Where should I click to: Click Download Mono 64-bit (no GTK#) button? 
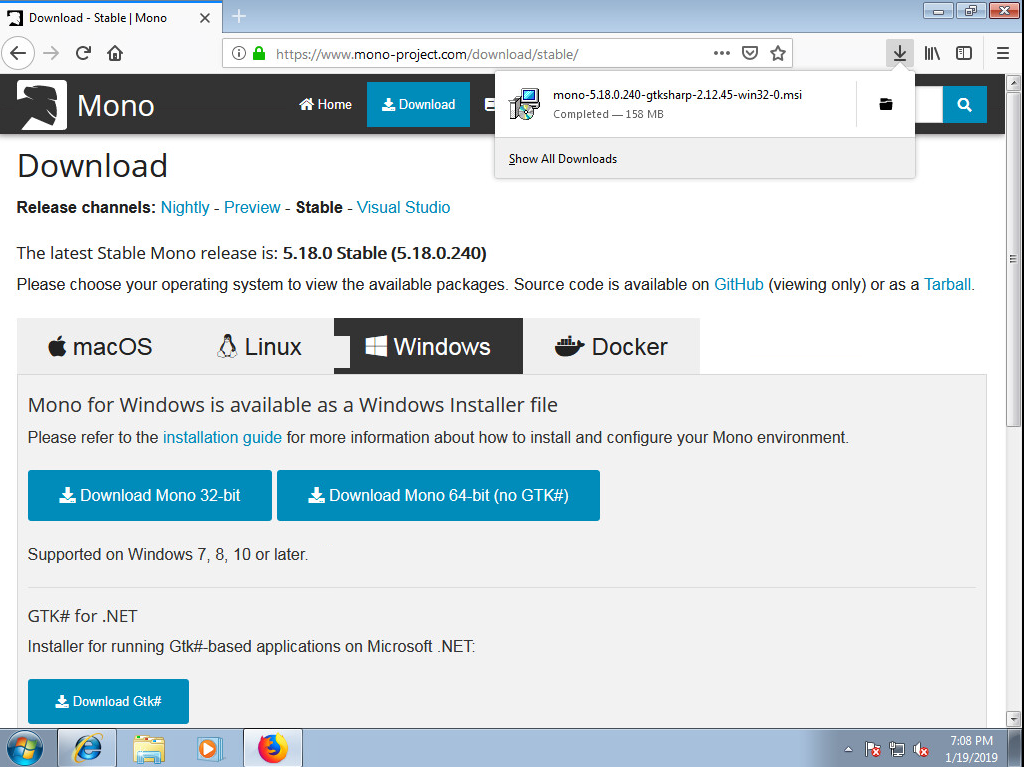pyautogui.click(x=438, y=495)
